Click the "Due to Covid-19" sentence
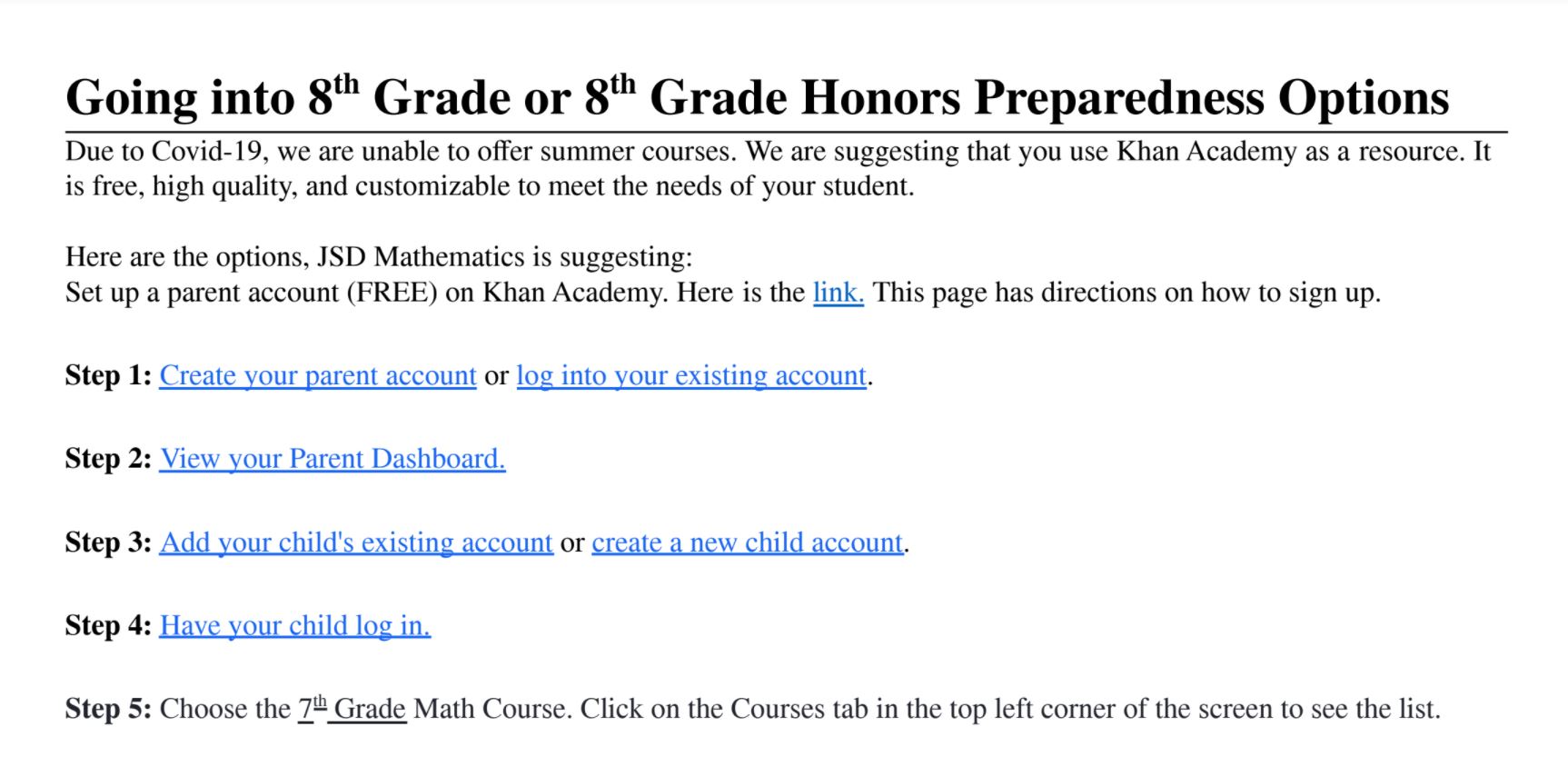This screenshot has width=1568, height=766. [400, 151]
